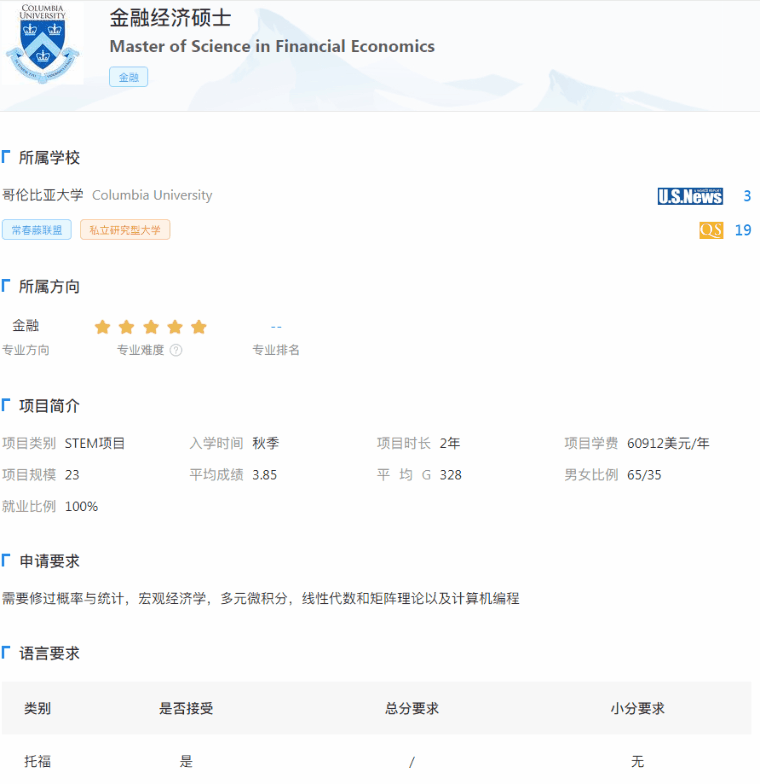
Task: Click the 常春藤联盟 tag
Action: click(37, 230)
